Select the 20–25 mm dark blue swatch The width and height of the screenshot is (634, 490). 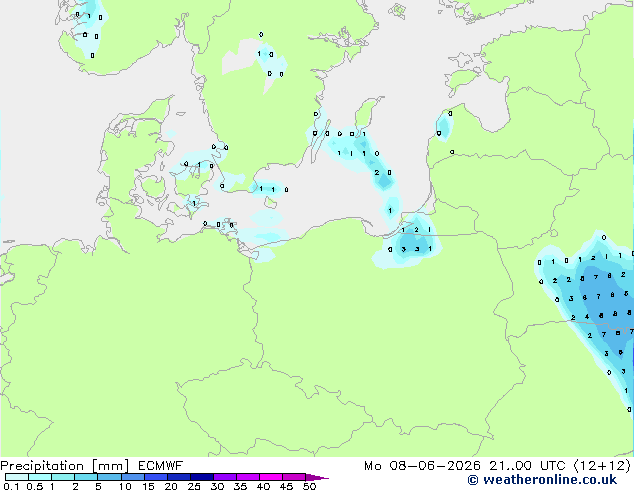(x=179, y=477)
